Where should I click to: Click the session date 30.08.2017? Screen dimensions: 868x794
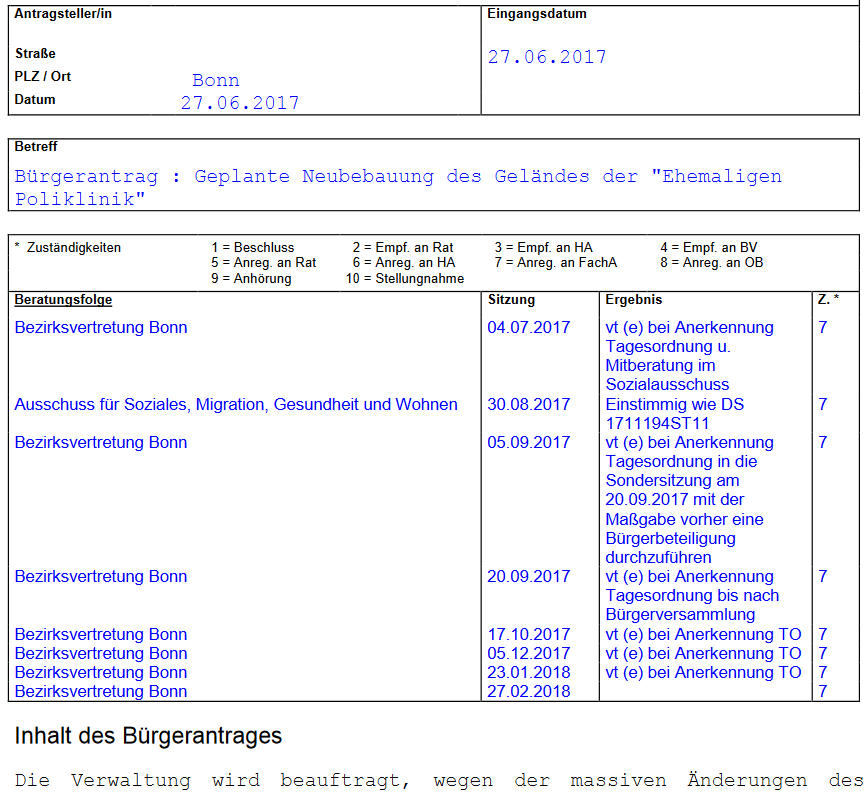point(528,404)
